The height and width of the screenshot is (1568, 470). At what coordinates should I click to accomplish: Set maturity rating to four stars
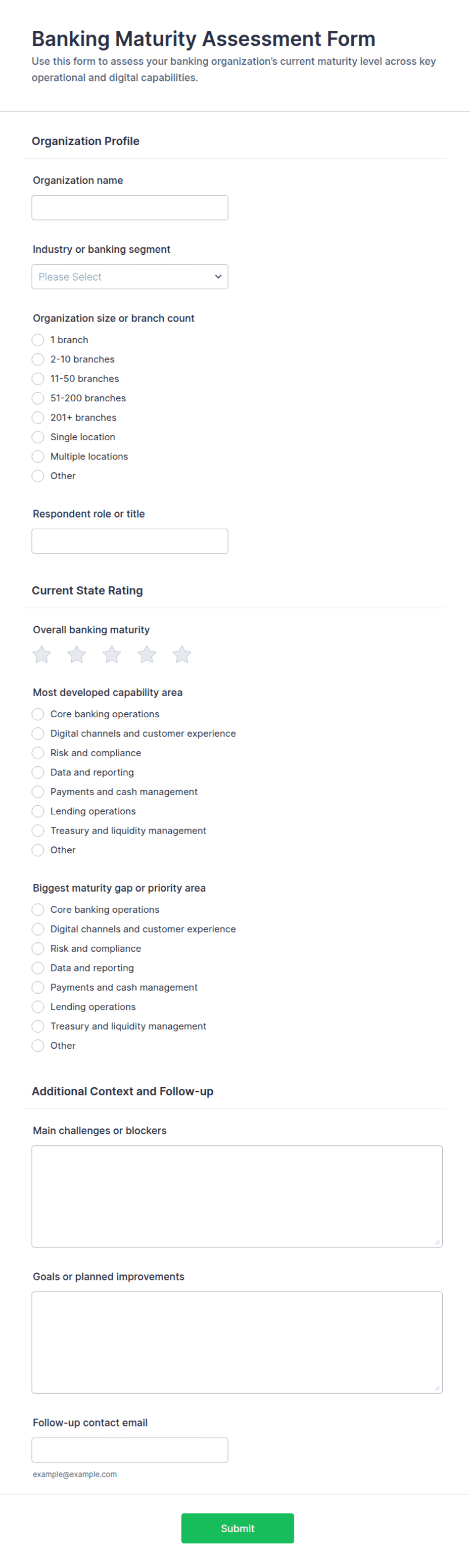(x=147, y=655)
